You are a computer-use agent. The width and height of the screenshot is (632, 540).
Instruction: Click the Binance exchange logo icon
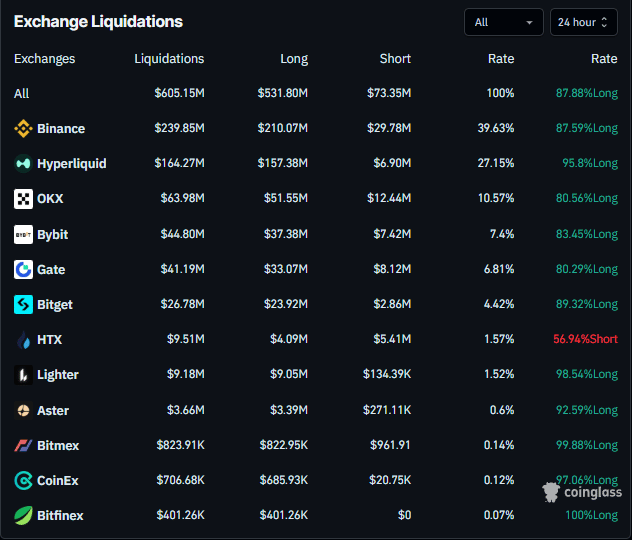[x=23, y=129]
